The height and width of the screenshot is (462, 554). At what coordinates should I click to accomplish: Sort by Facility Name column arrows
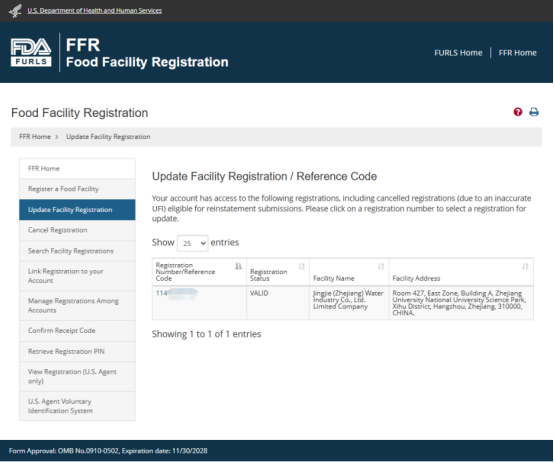point(381,266)
